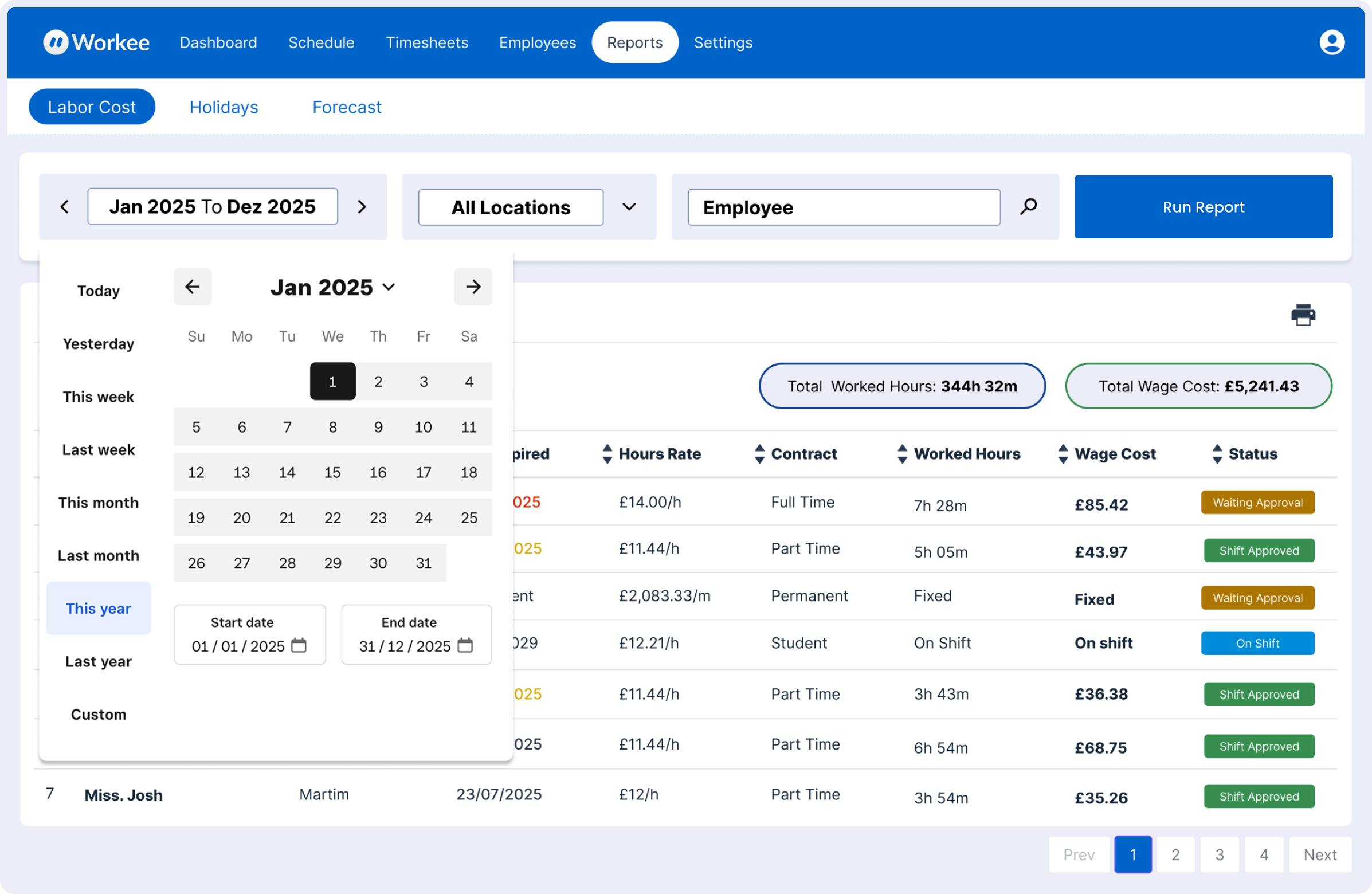Open the user profile avatar
This screenshot has height=894, width=1372.
coord(1331,42)
